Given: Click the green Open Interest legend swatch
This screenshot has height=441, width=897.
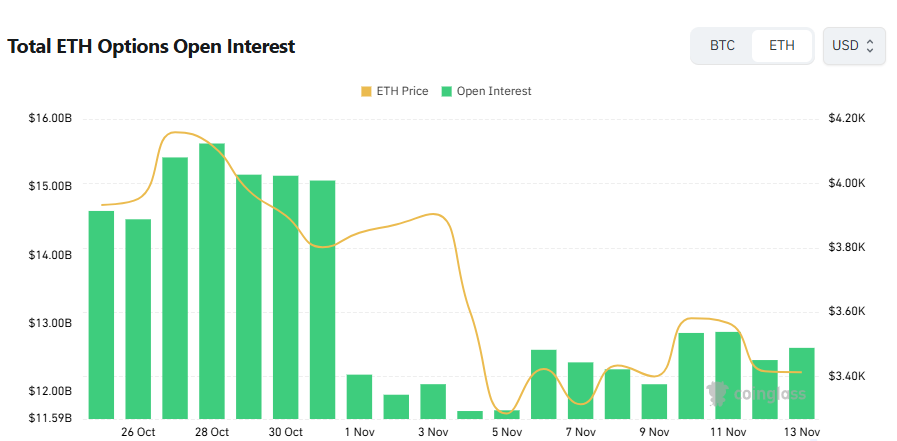Looking at the screenshot, I should click(x=446, y=91).
